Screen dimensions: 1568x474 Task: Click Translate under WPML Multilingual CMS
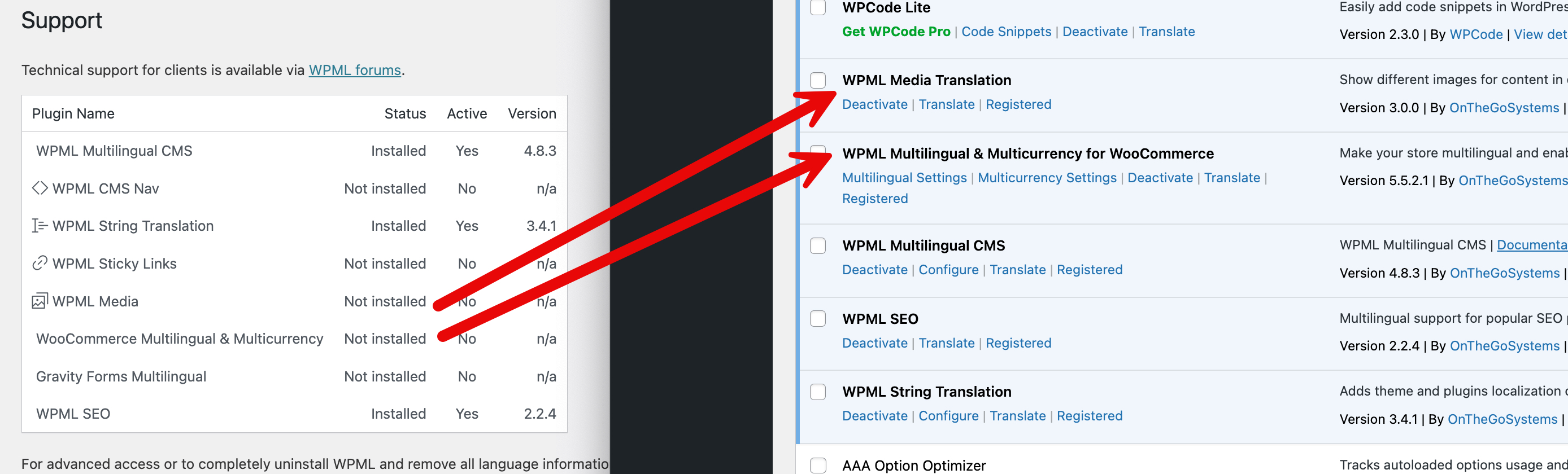pyautogui.click(x=1018, y=270)
